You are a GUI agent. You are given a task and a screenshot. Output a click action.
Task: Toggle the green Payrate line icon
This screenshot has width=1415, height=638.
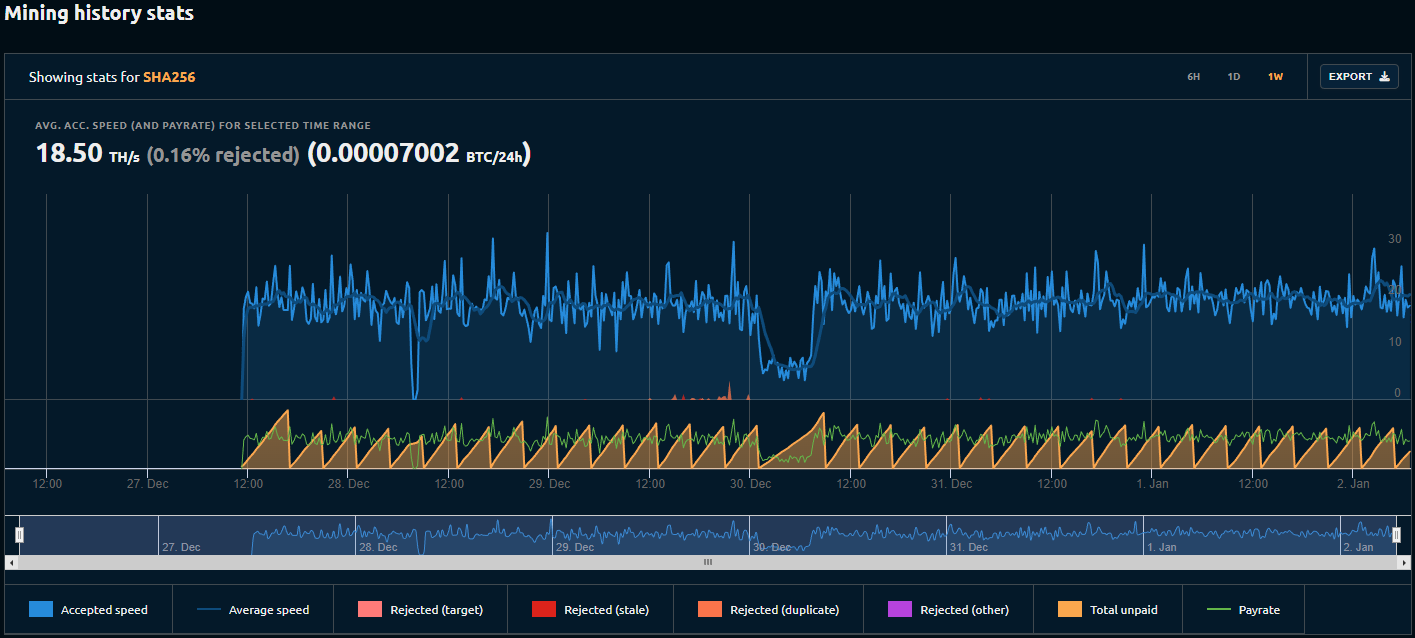[x=1219, y=610]
